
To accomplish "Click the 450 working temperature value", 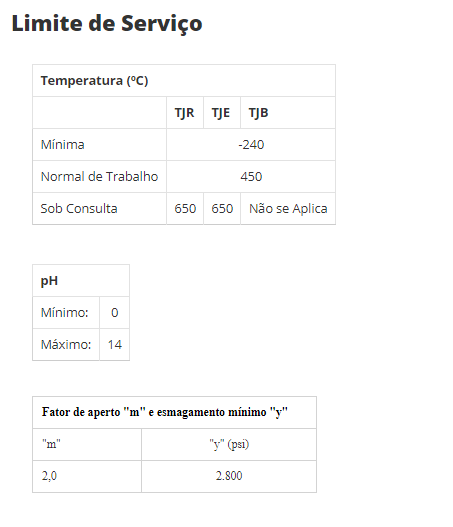I will (x=251, y=177).
